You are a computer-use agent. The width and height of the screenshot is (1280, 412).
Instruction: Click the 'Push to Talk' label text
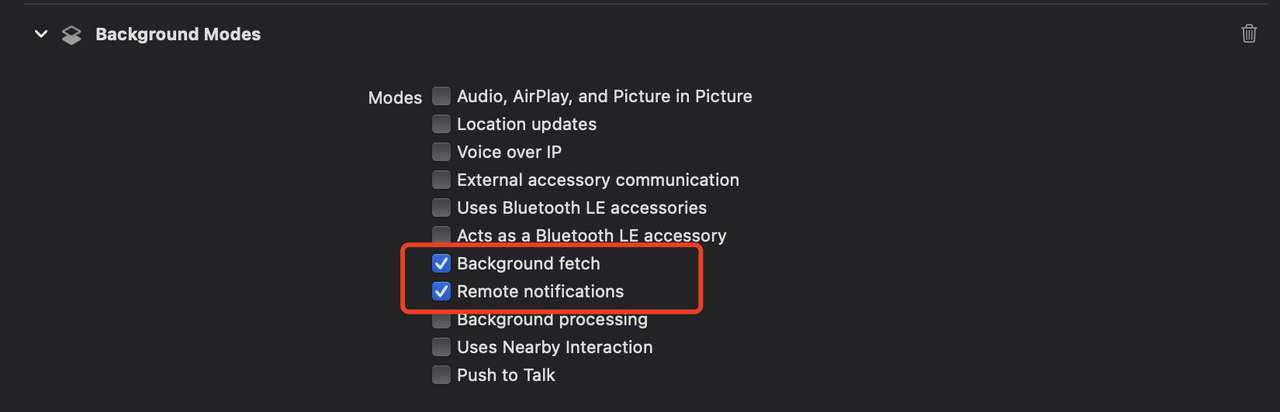506,375
